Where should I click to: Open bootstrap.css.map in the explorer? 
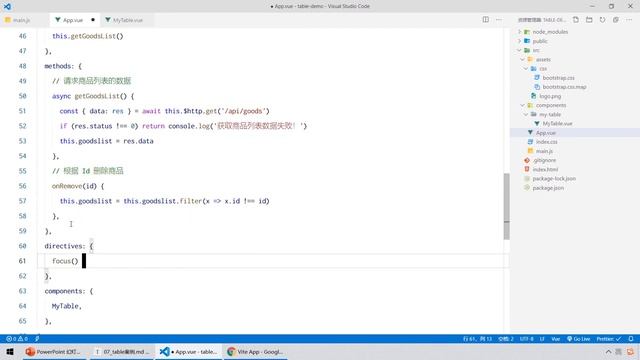click(564, 87)
